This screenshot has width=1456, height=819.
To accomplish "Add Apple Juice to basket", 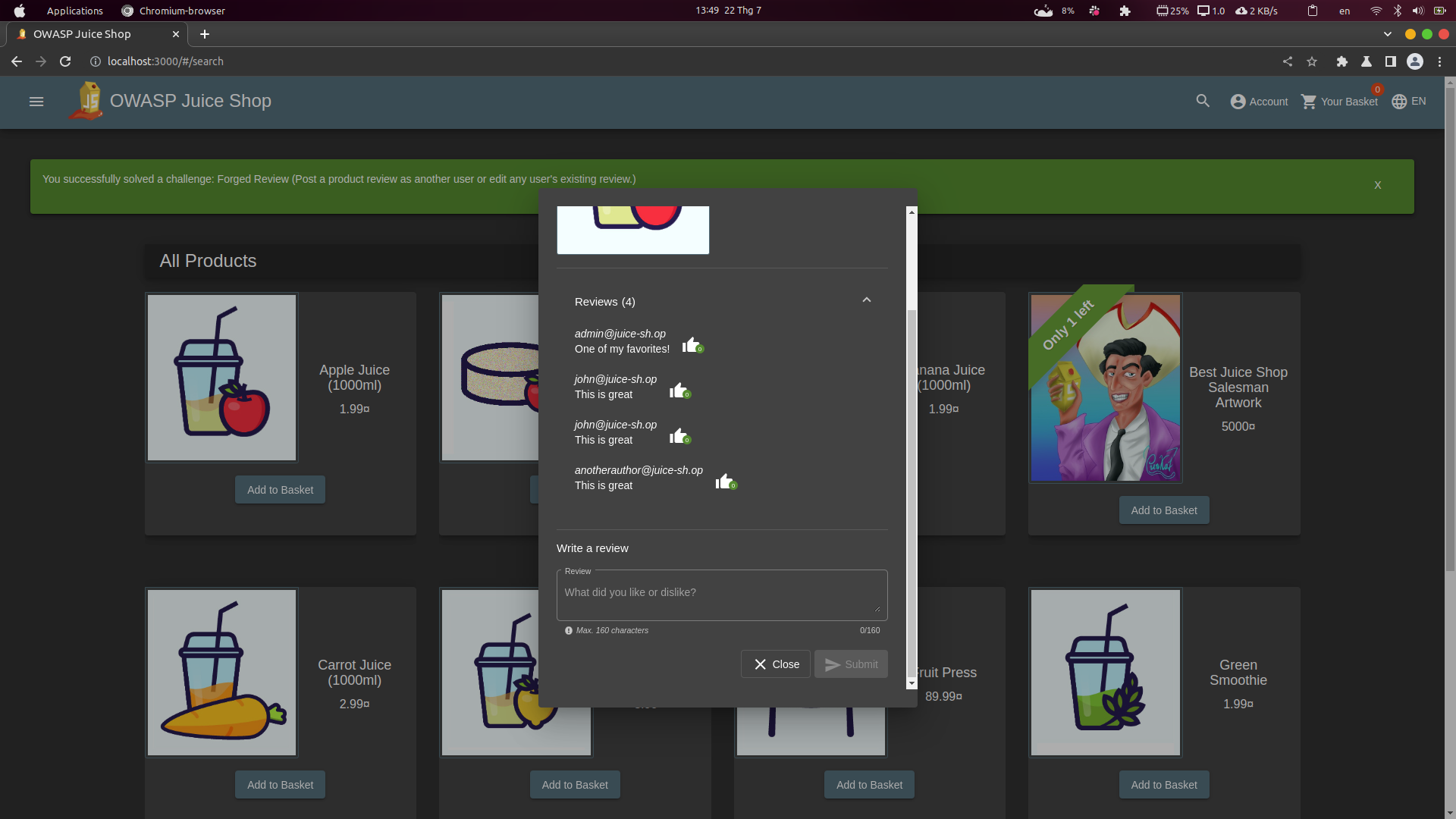I will (x=280, y=490).
